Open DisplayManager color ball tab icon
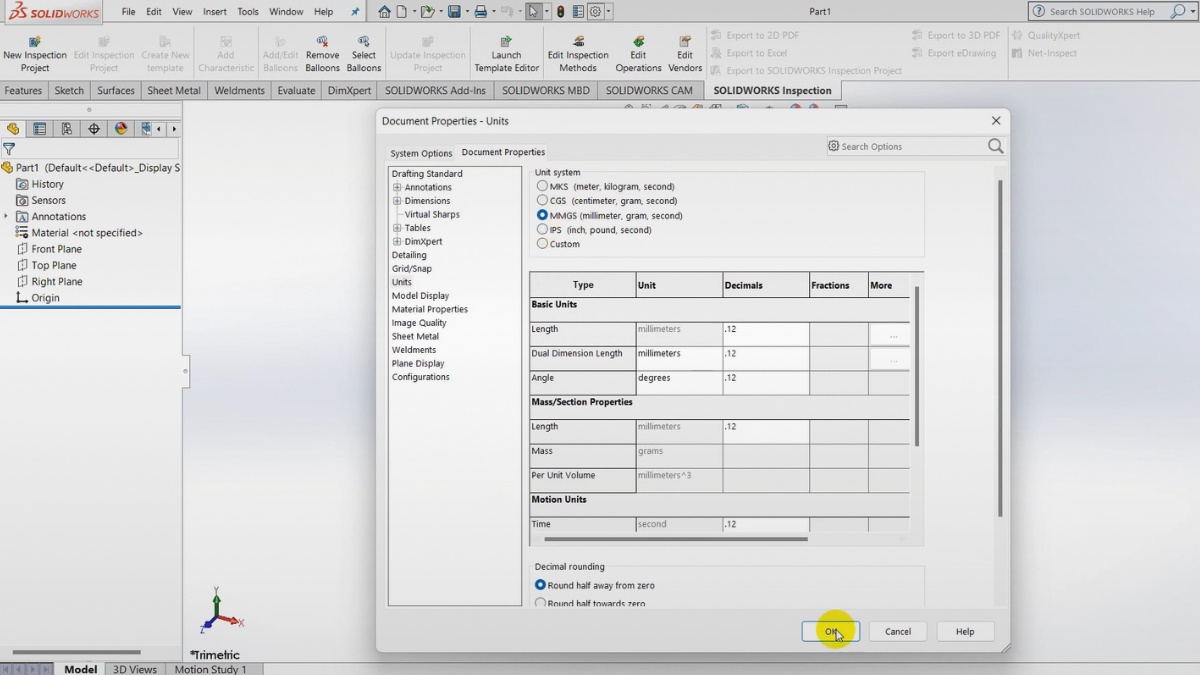 point(121,129)
